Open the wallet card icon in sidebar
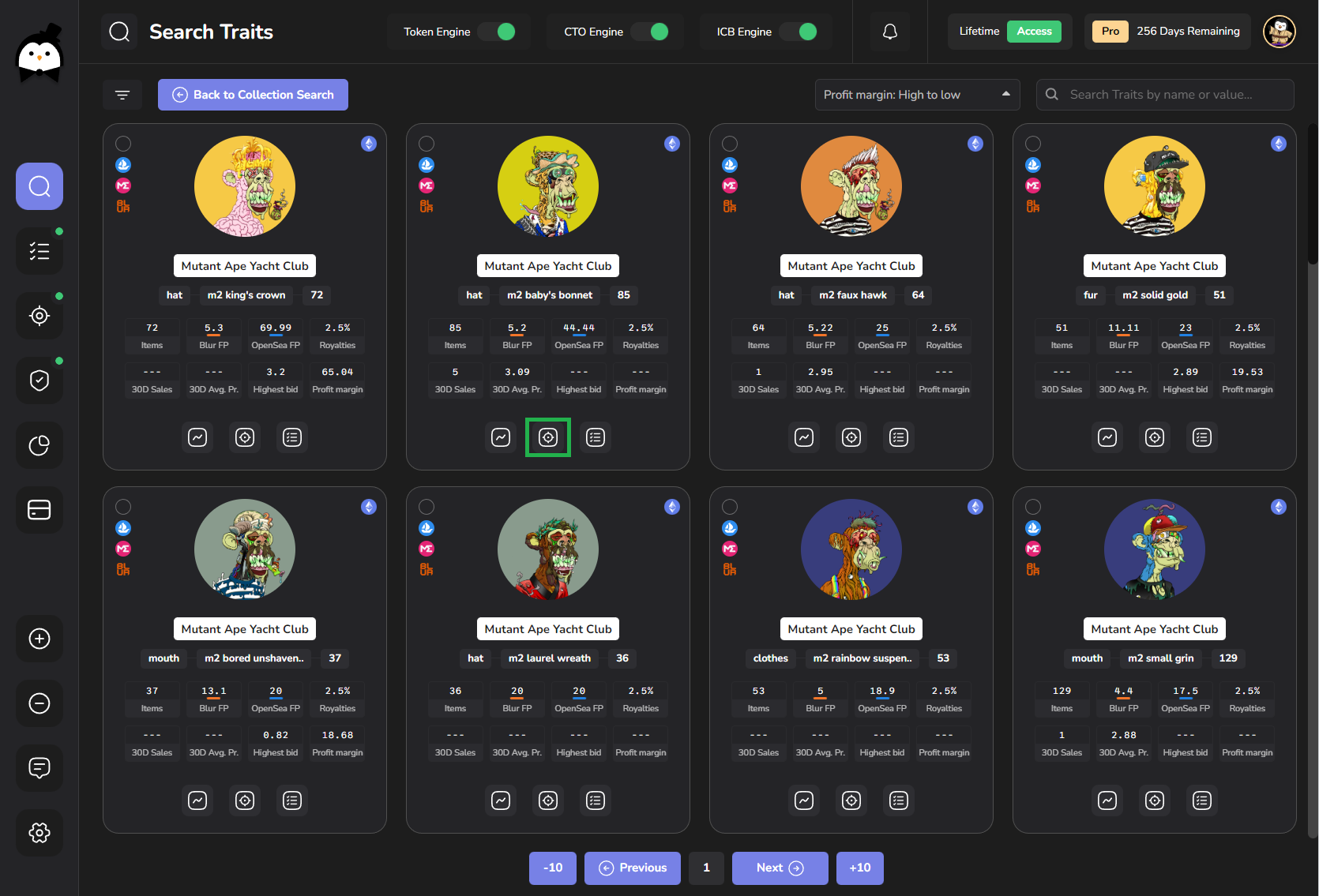This screenshot has width=1319, height=896. click(39, 510)
